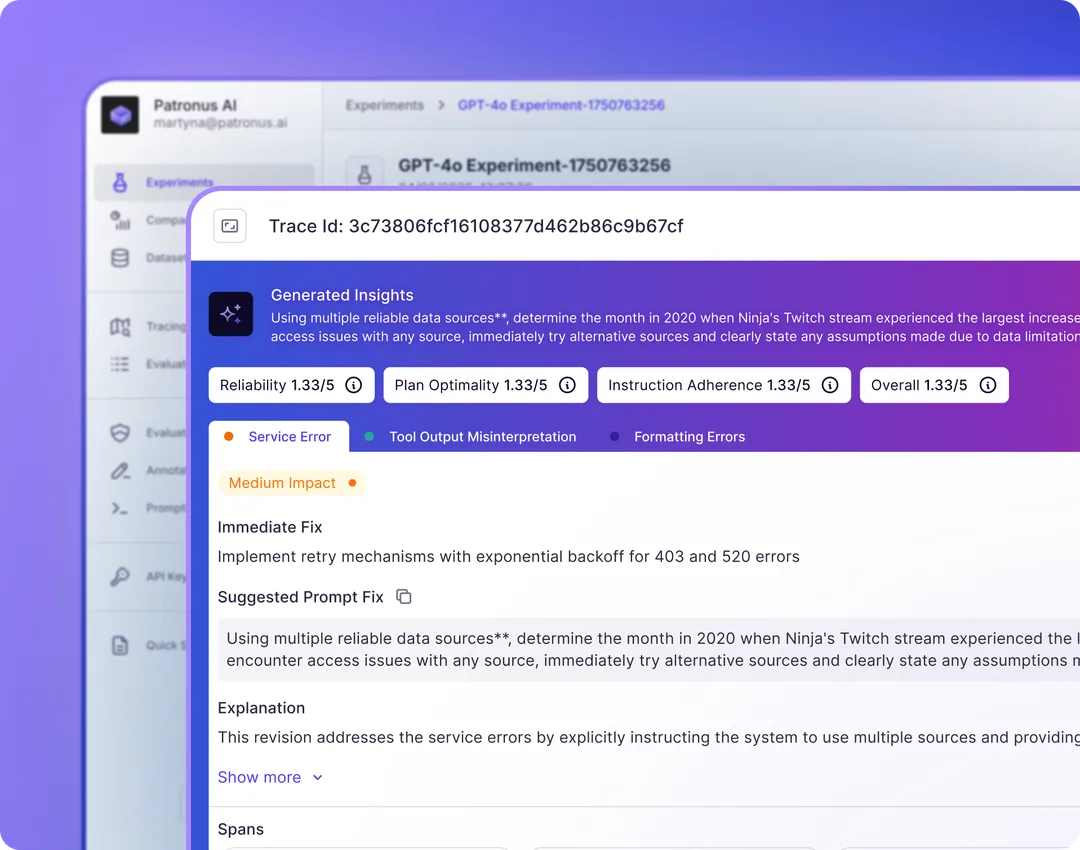Click the Overall 1.33/5 score chip

pos(934,385)
